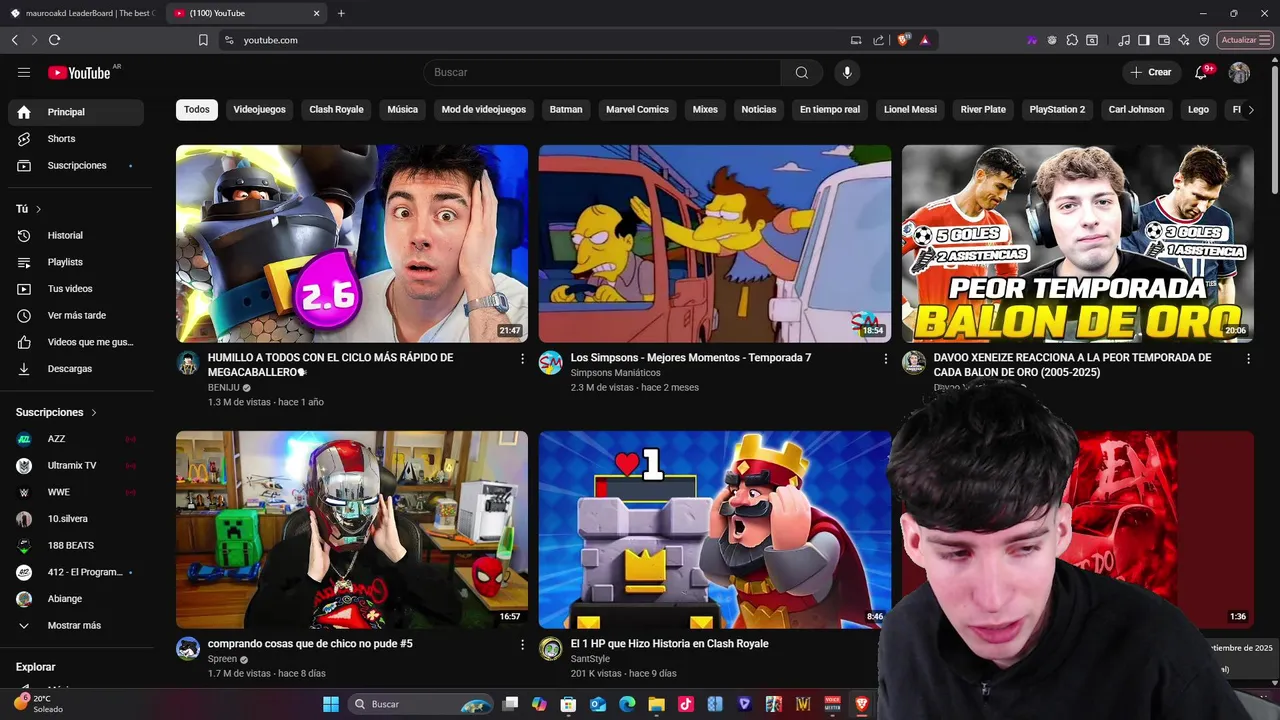1280x720 pixels.
Task: Open options menu for BENIJU video
Action: (x=522, y=358)
